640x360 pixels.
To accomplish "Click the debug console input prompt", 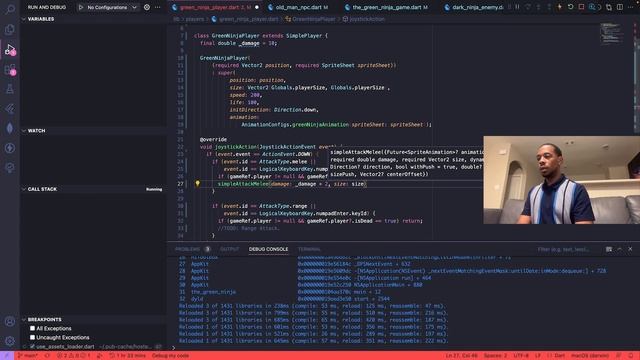I will coord(404,348).
